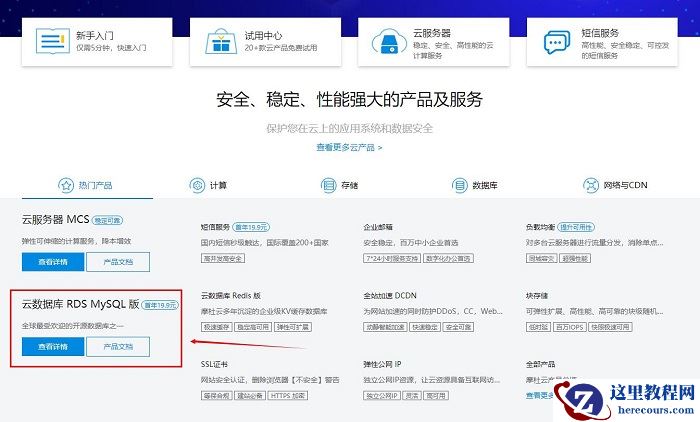Open the top 云服务器 card title

coord(432,33)
